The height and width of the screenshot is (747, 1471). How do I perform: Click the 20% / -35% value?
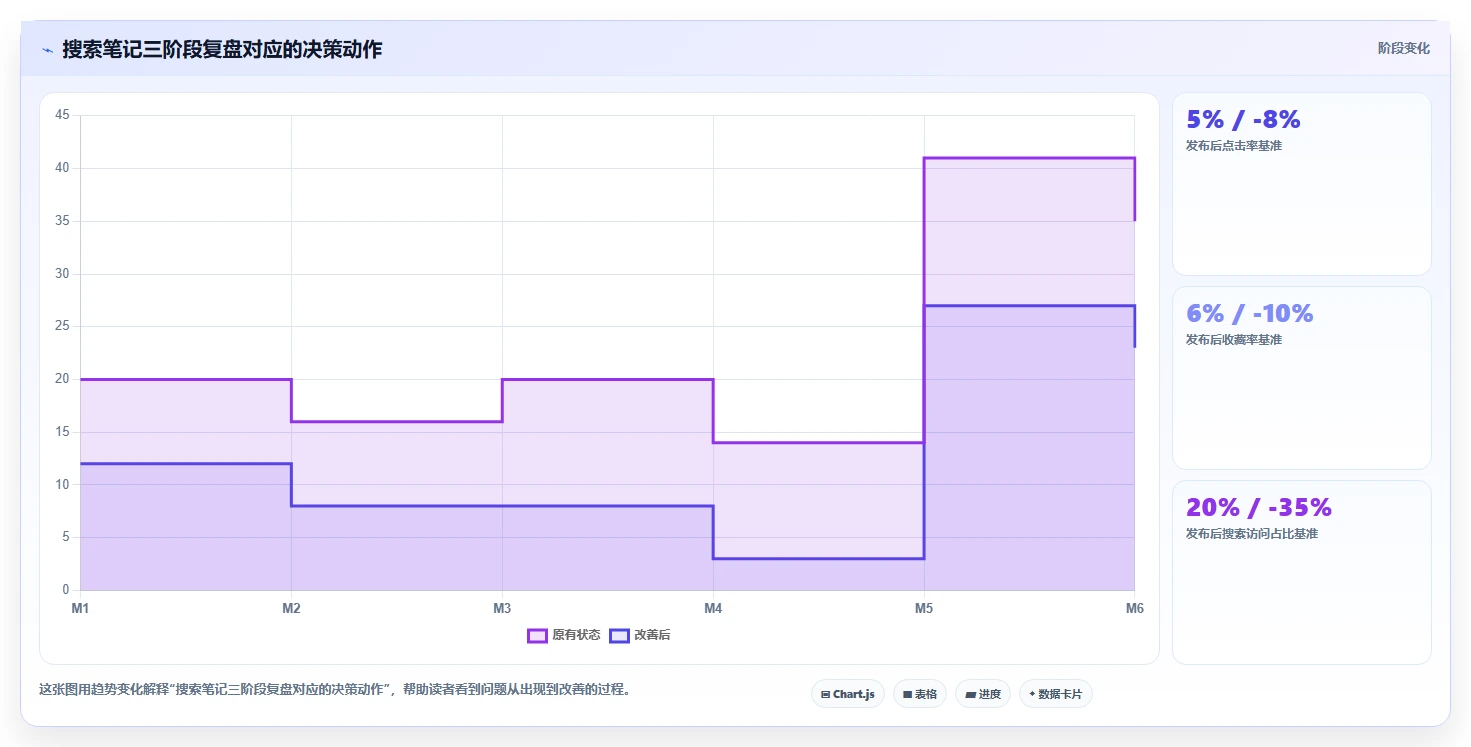[x=1259, y=507]
